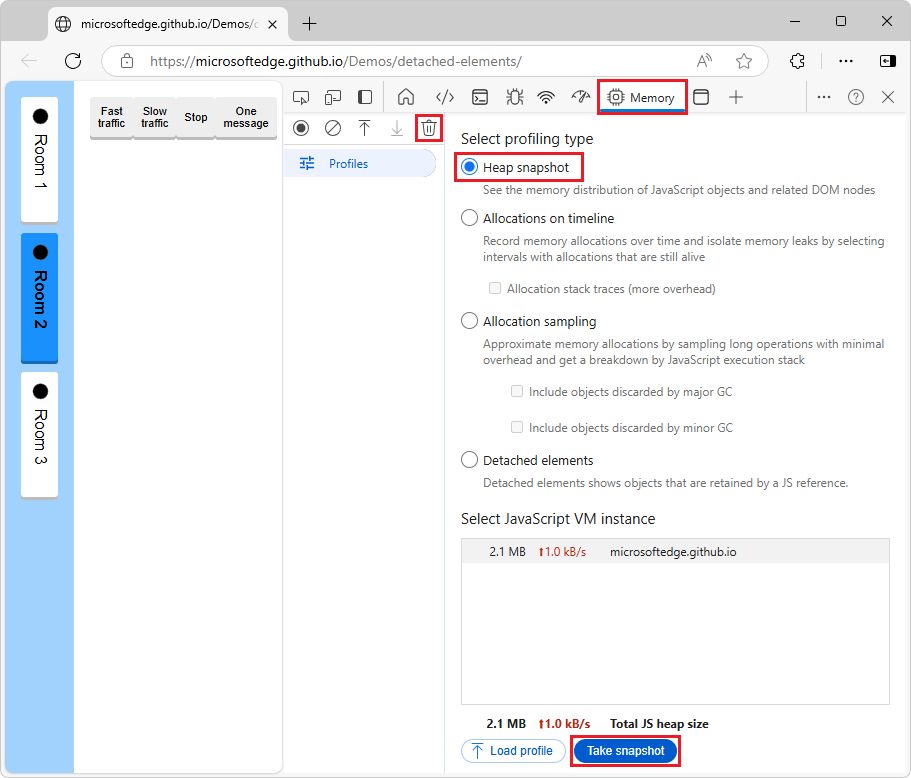Select Profiles in the sidebar
The width and height of the screenshot is (911, 778).
pyautogui.click(x=360, y=164)
